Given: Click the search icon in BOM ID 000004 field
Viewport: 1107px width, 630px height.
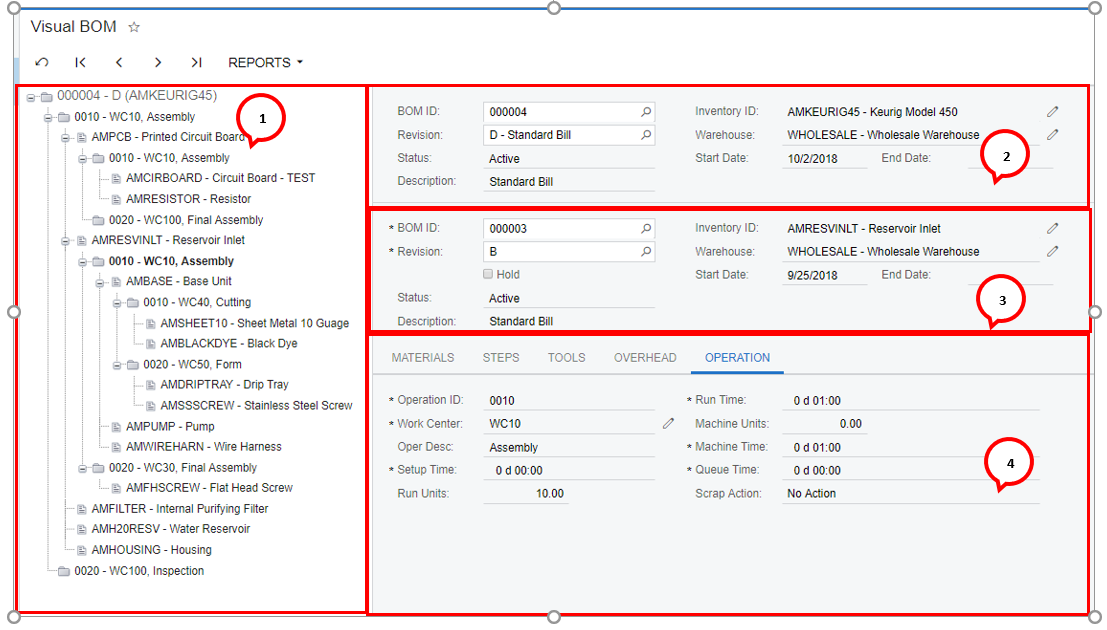Looking at the screenshot, I should coord(646,112).
